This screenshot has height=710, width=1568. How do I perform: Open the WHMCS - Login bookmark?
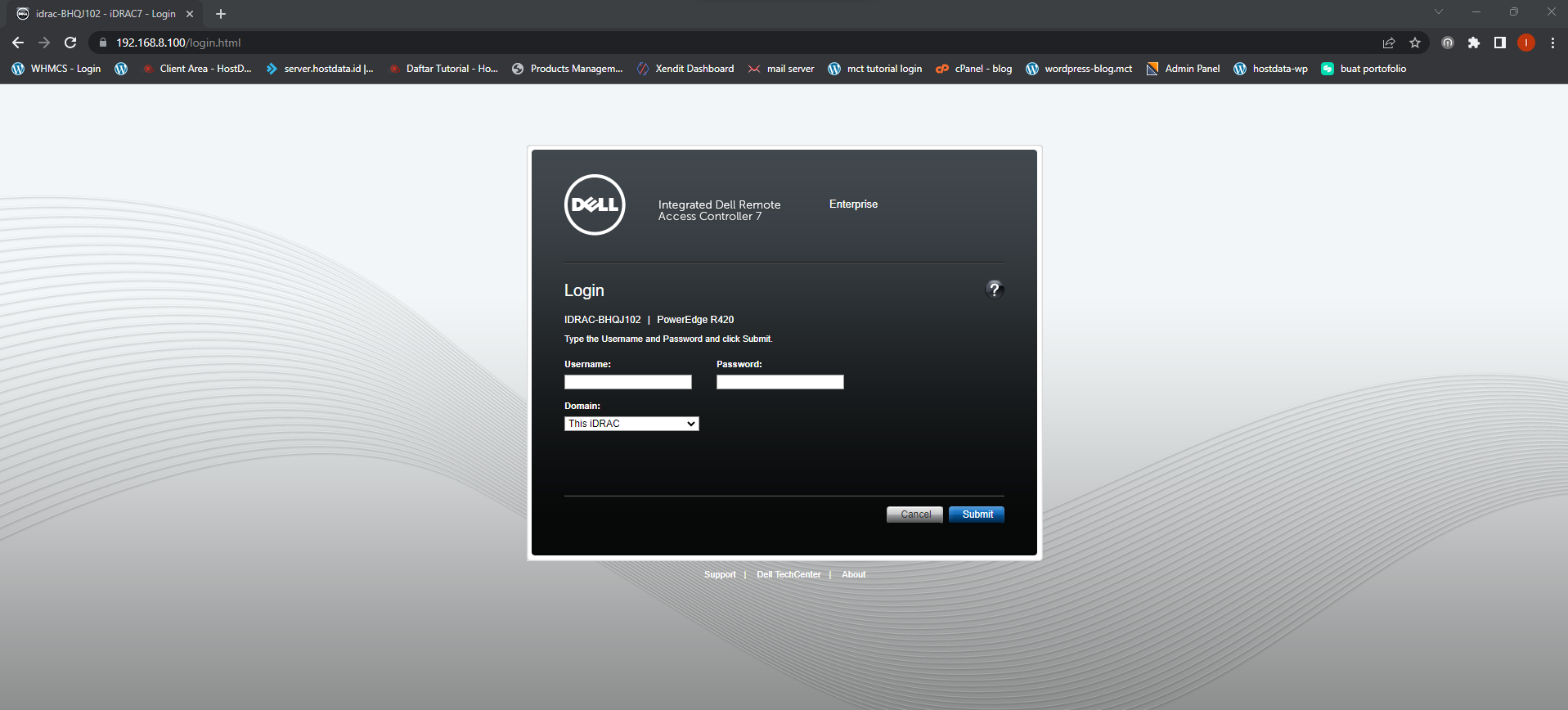coord(56,69)
